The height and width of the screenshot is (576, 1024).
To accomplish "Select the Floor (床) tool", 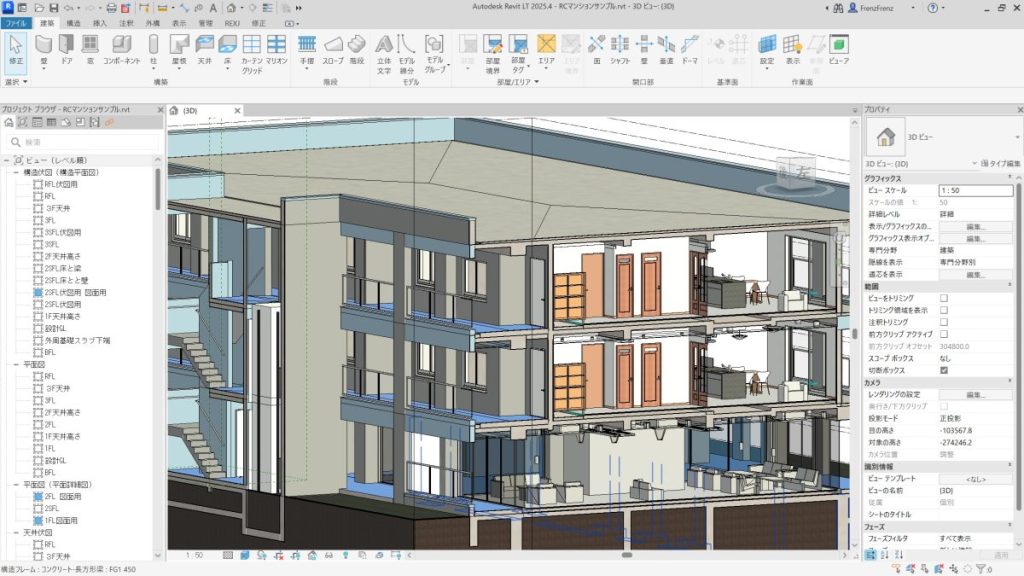I will [227, 48].
